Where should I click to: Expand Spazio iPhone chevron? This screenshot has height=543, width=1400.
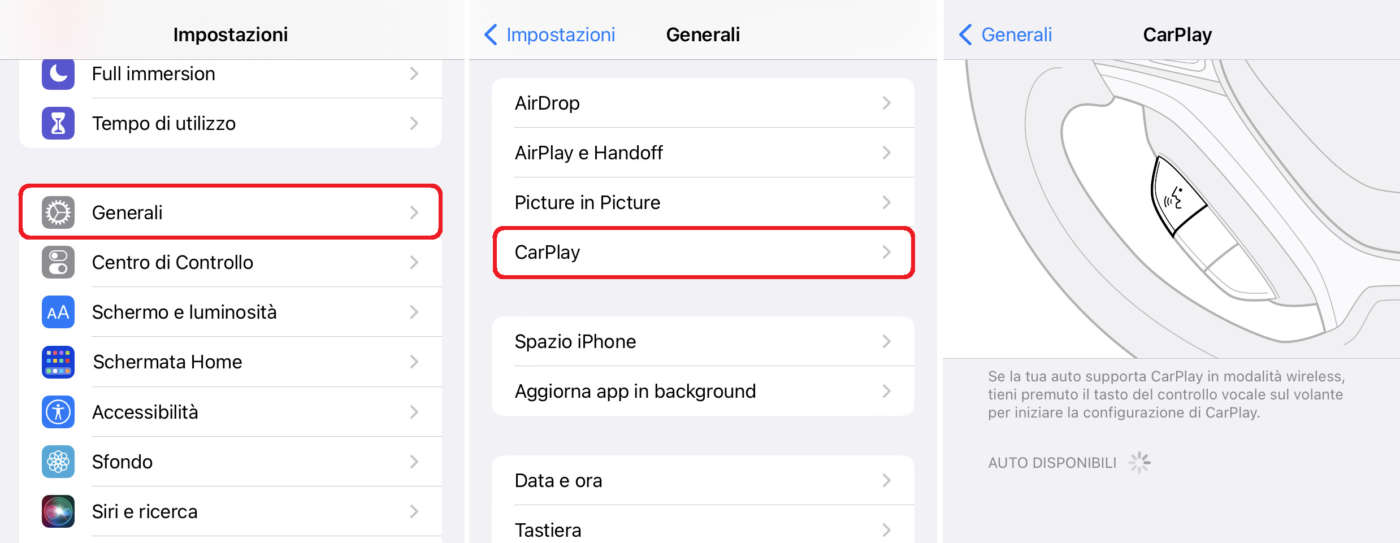[x=886, y=342]
